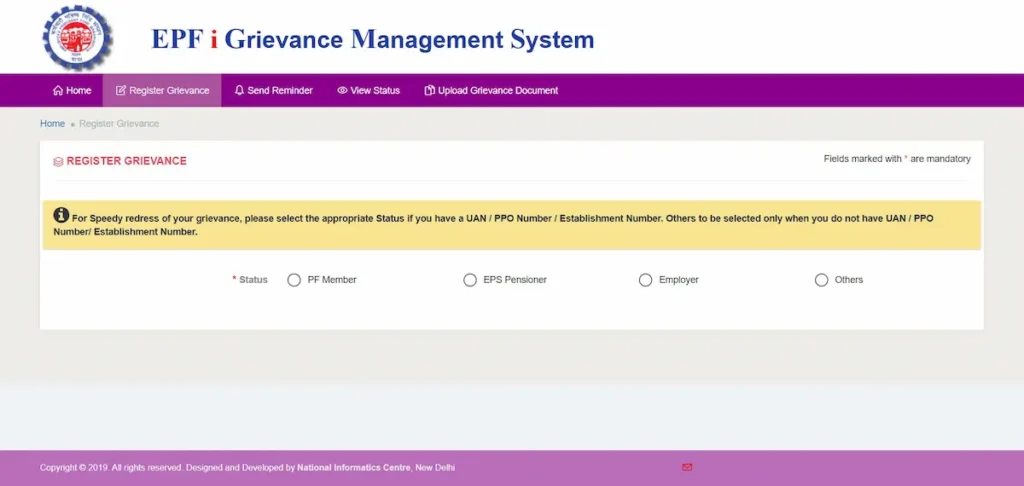Select the PF Member radio button
The image size is (1024, 486).
point(294,280)
